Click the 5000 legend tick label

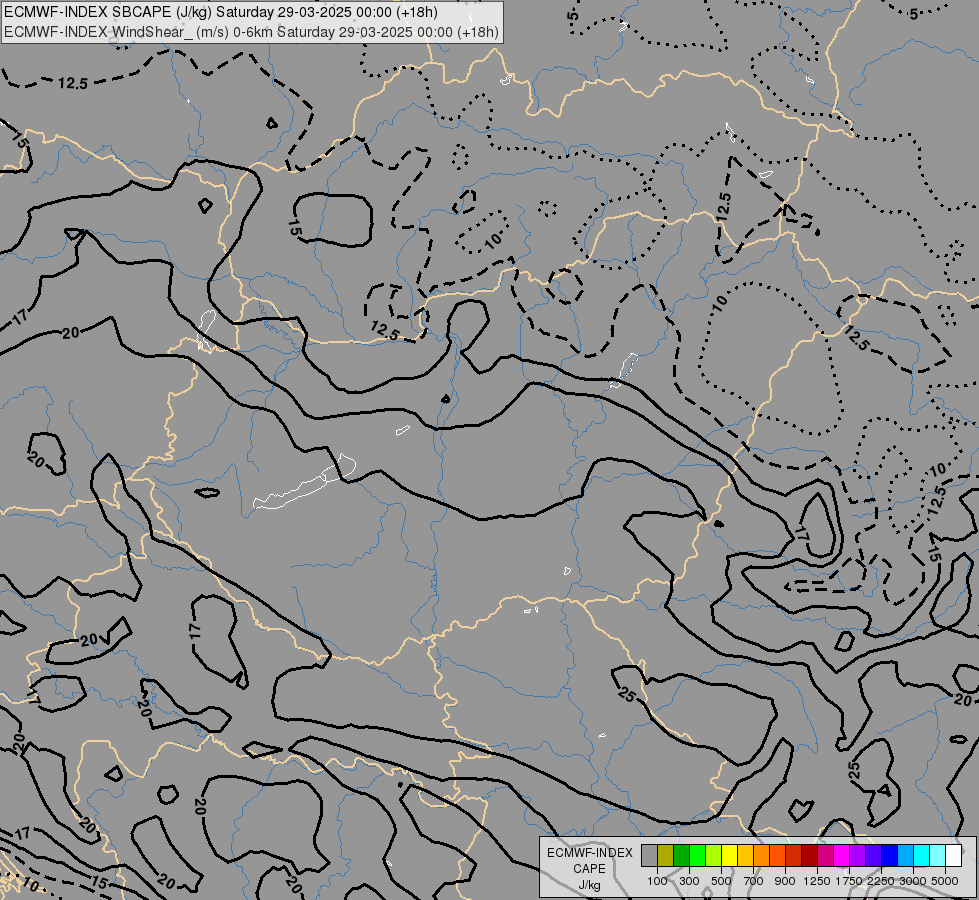coord(945,881)
